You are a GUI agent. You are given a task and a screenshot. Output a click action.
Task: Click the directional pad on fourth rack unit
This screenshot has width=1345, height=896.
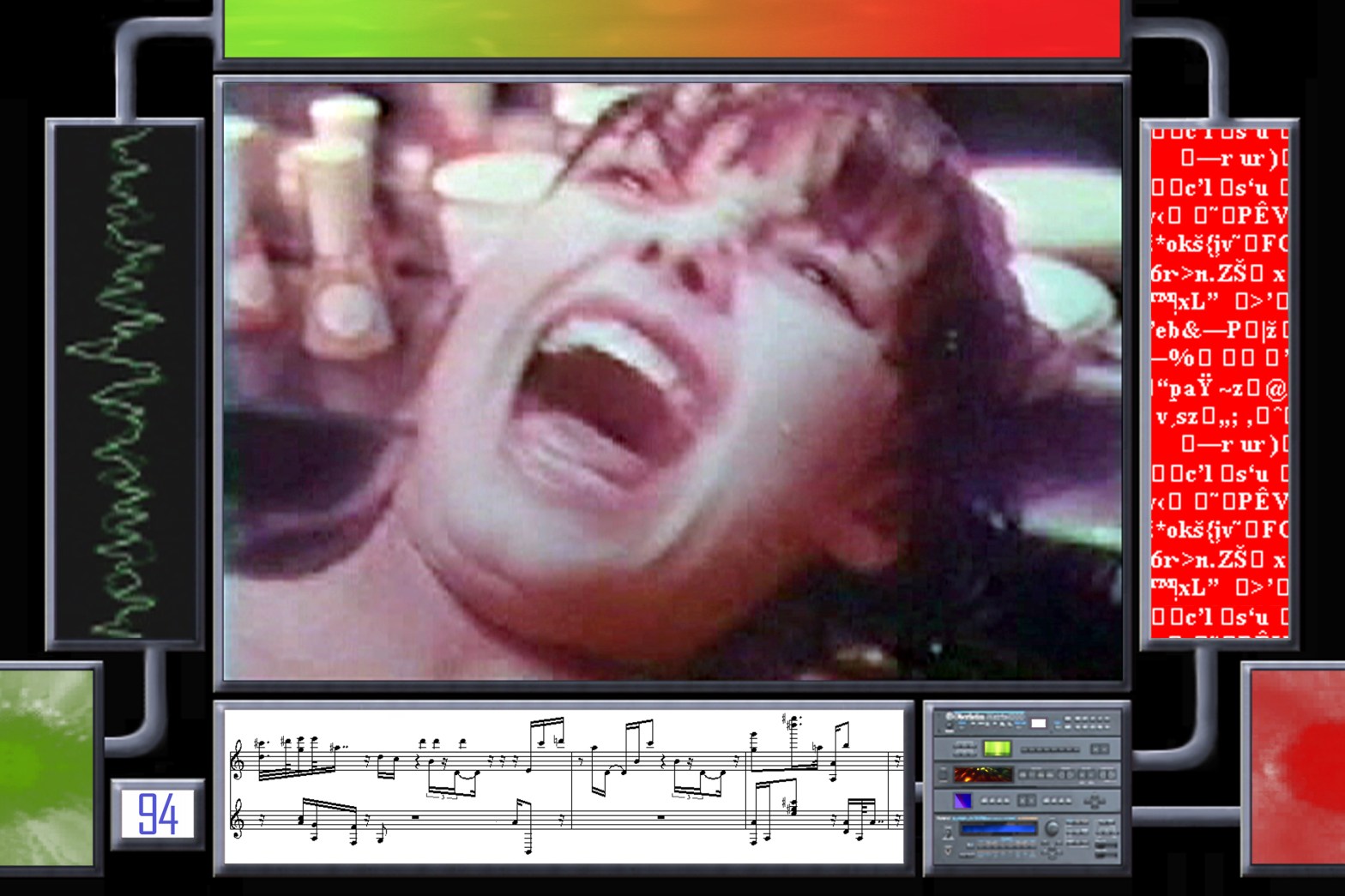[1094, 802]
